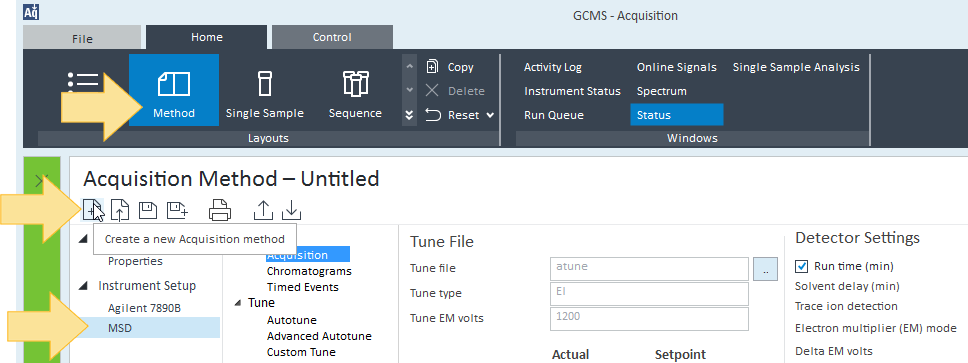Click the download arrow method icon
968x363 pixels.
(291, 211)
